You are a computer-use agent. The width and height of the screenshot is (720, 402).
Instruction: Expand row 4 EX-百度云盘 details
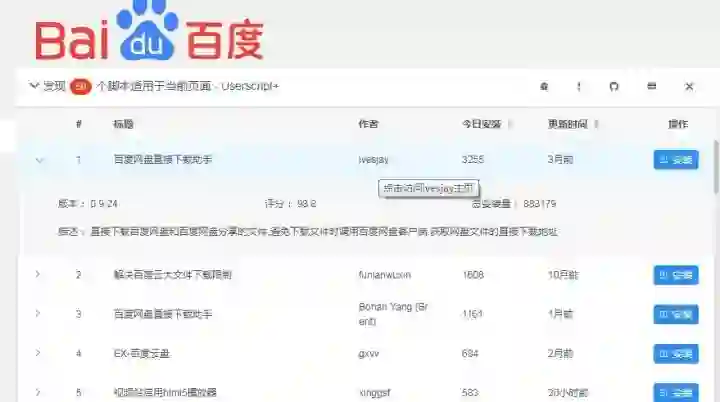38,353
